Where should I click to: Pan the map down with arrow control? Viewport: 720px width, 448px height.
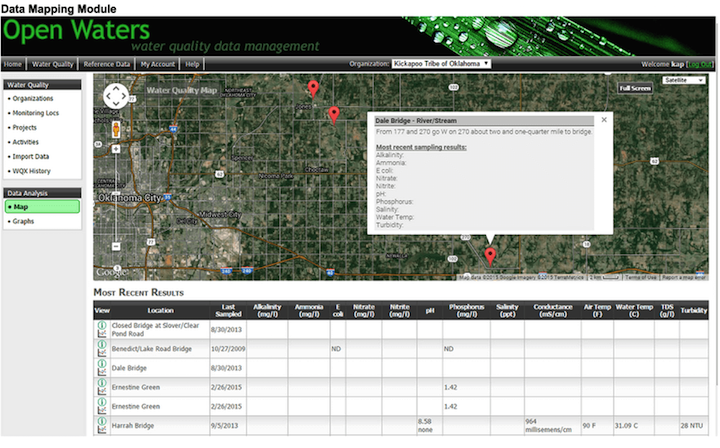(x=116, y=105)
